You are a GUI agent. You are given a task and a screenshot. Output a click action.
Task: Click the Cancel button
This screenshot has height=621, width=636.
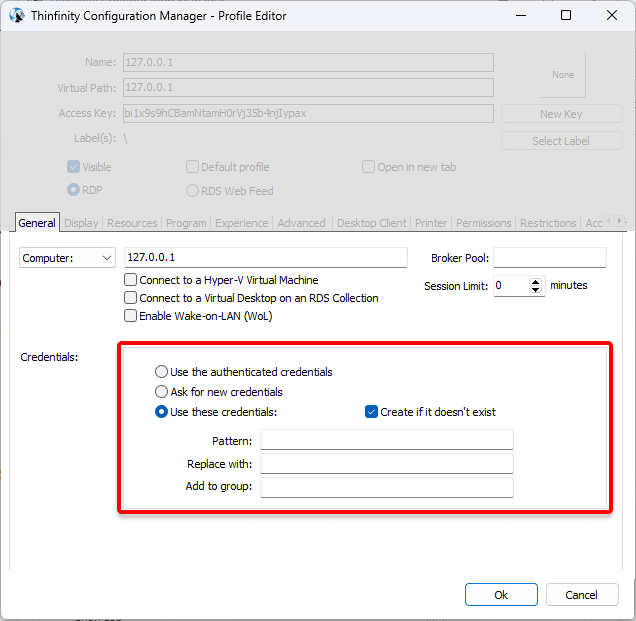pos(582,595)
